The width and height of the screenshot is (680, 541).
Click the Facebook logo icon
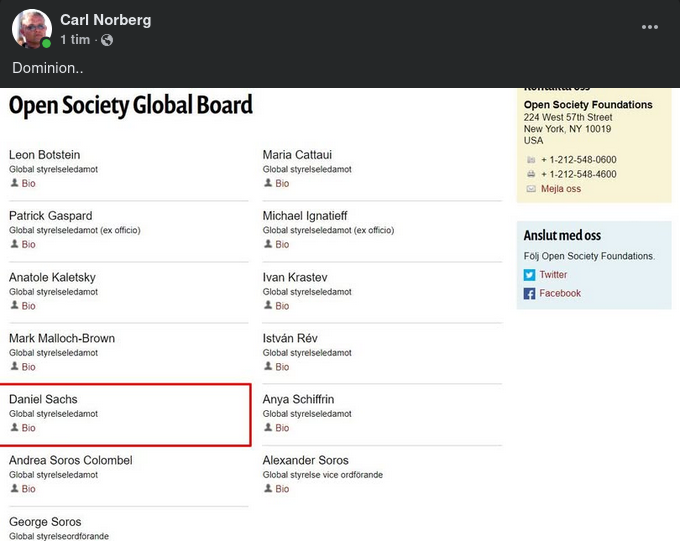coord(530,294)
